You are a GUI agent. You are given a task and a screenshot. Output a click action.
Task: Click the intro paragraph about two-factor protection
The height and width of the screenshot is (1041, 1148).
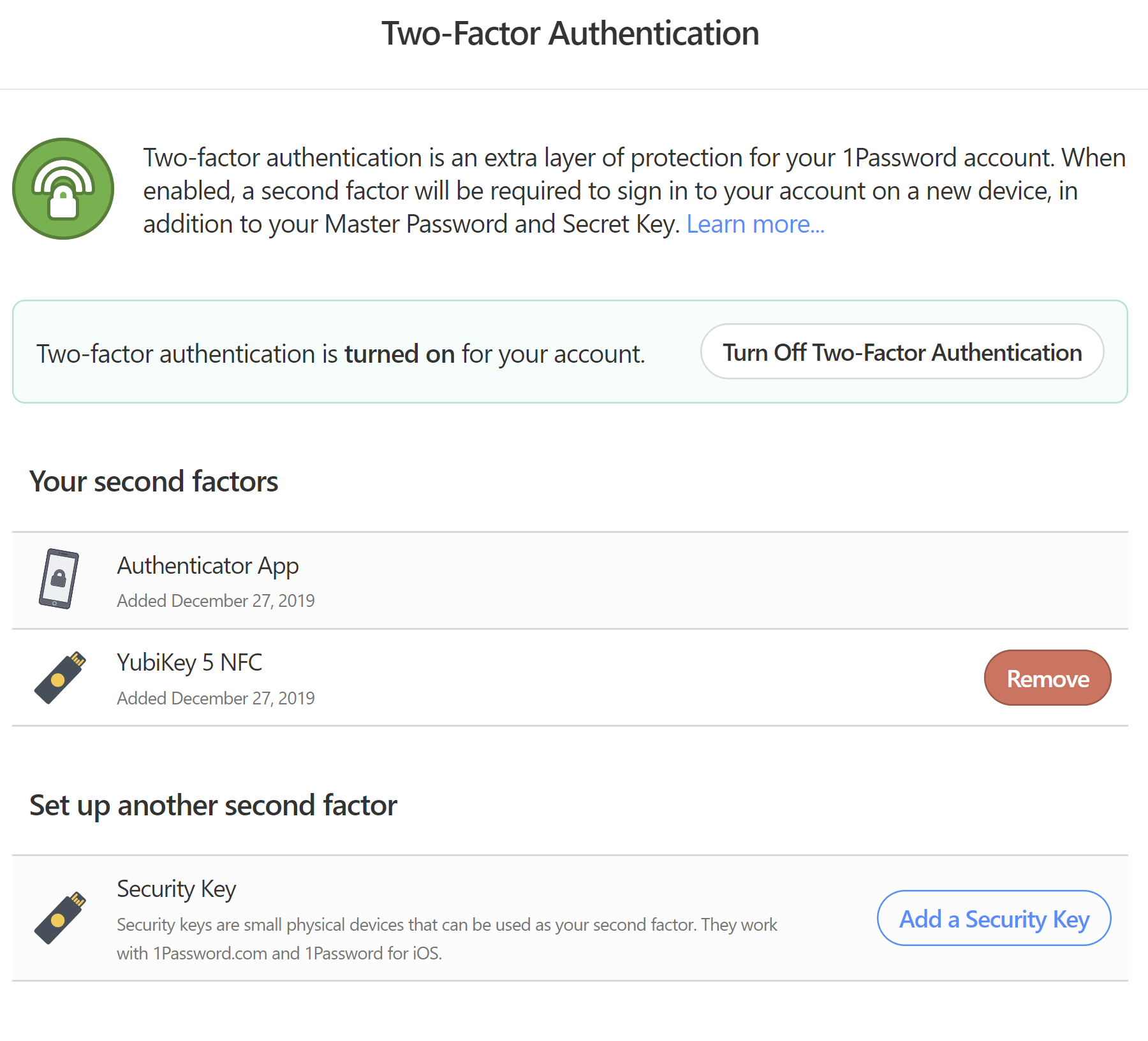click(x=633, y=191)
